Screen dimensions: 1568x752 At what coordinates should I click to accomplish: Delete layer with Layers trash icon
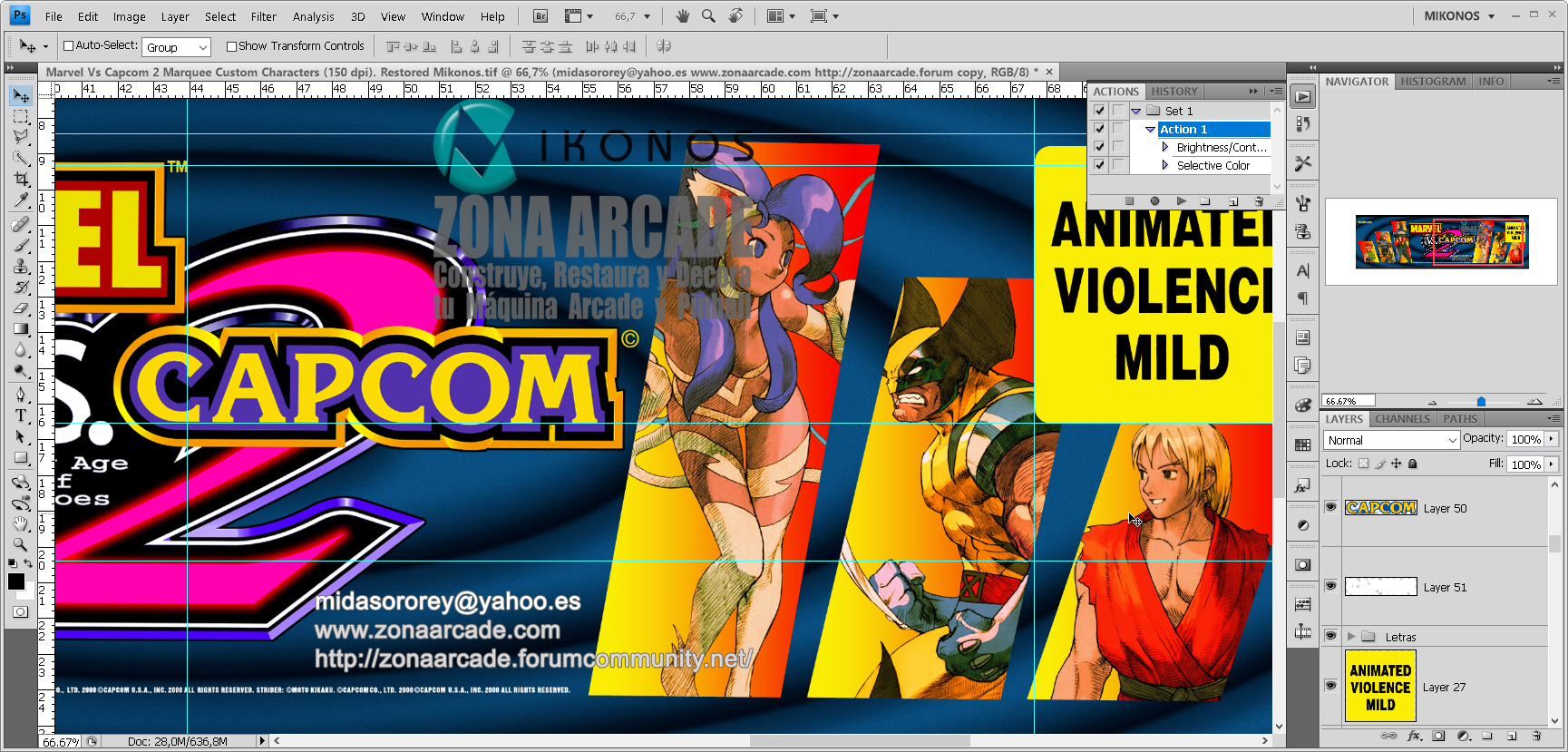coord(1536,736)
